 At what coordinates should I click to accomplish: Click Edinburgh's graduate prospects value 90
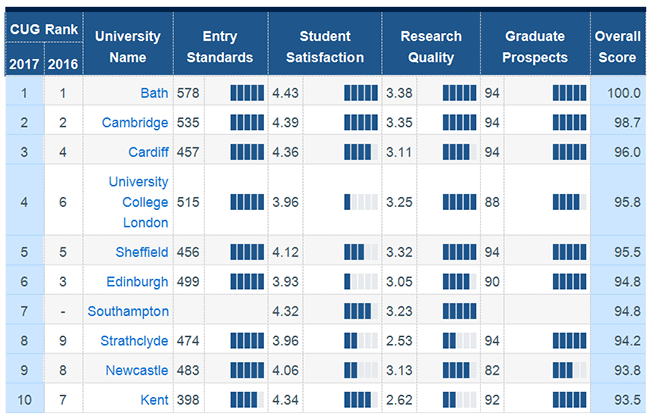click(492, 282)
